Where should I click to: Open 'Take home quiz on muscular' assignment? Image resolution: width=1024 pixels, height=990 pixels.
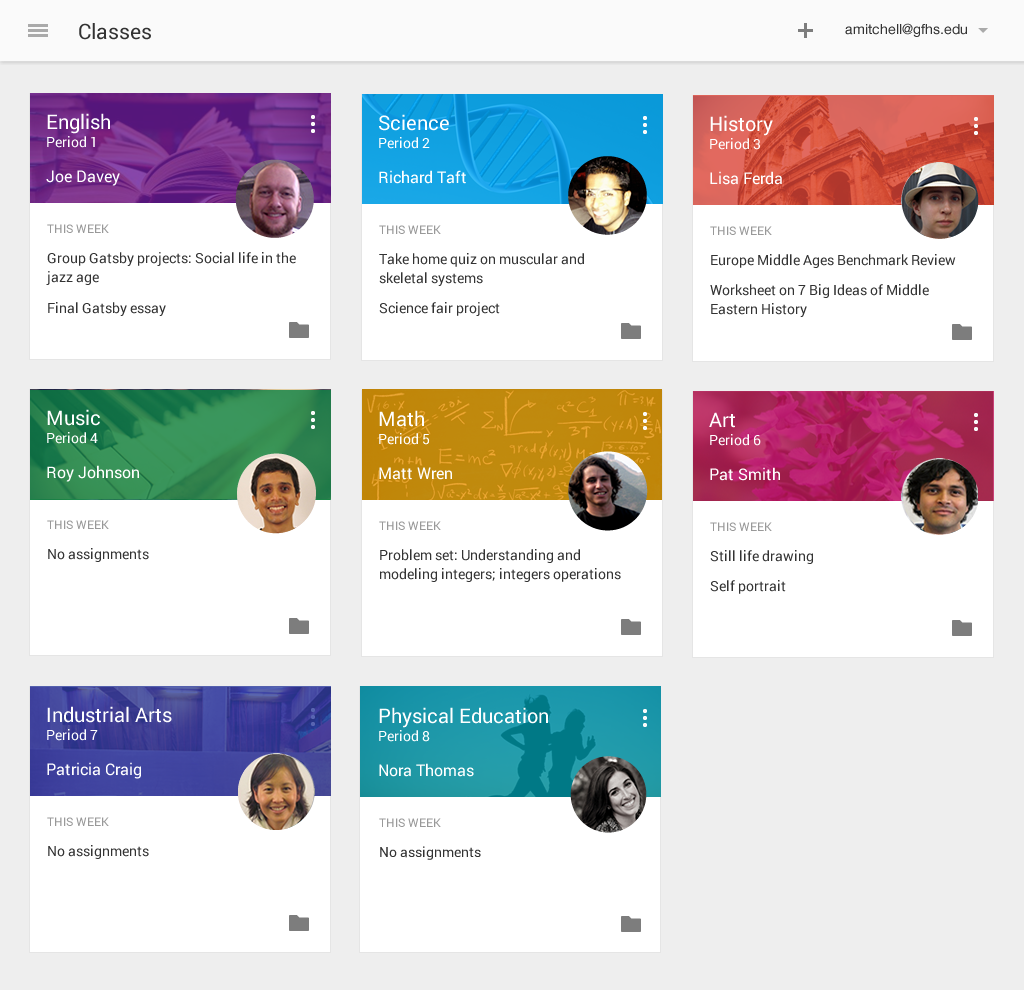tap(482, 268)
